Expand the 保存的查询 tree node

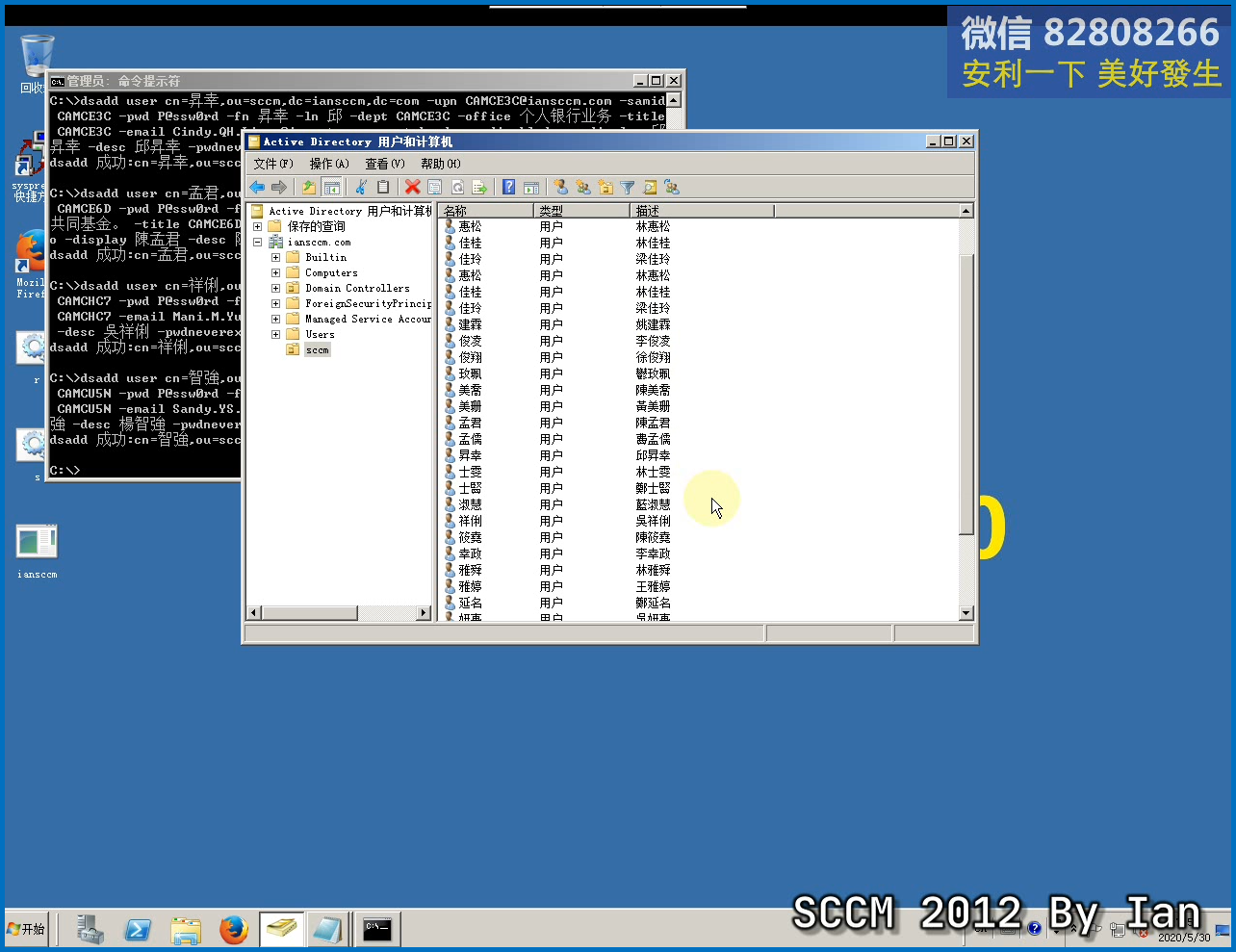click(257, 227)
